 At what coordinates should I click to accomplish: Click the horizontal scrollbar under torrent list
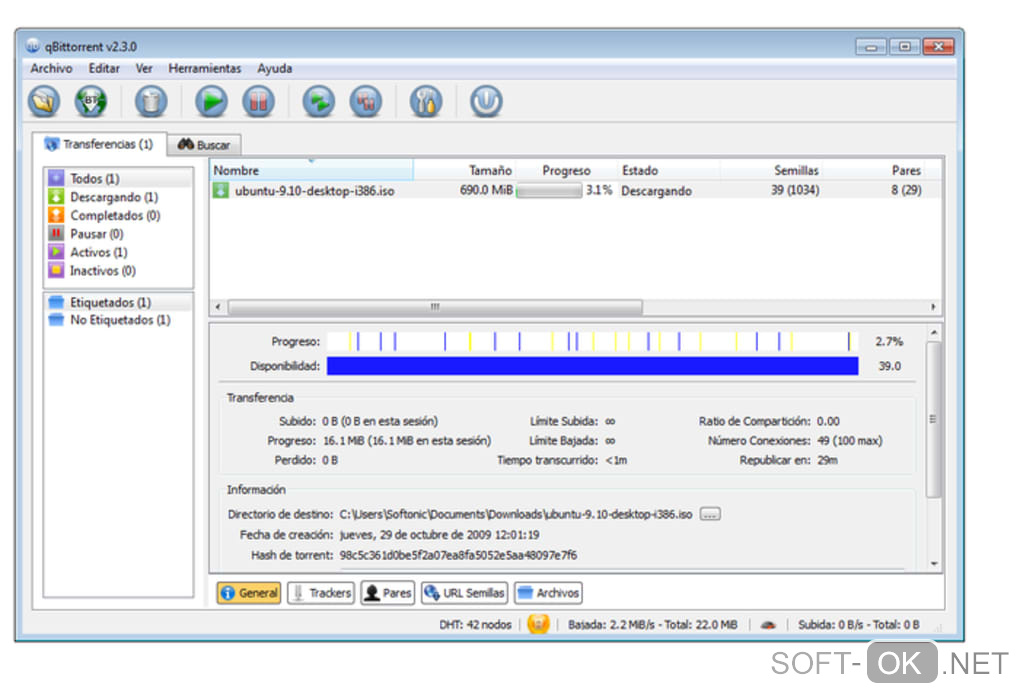click(435, 307)
